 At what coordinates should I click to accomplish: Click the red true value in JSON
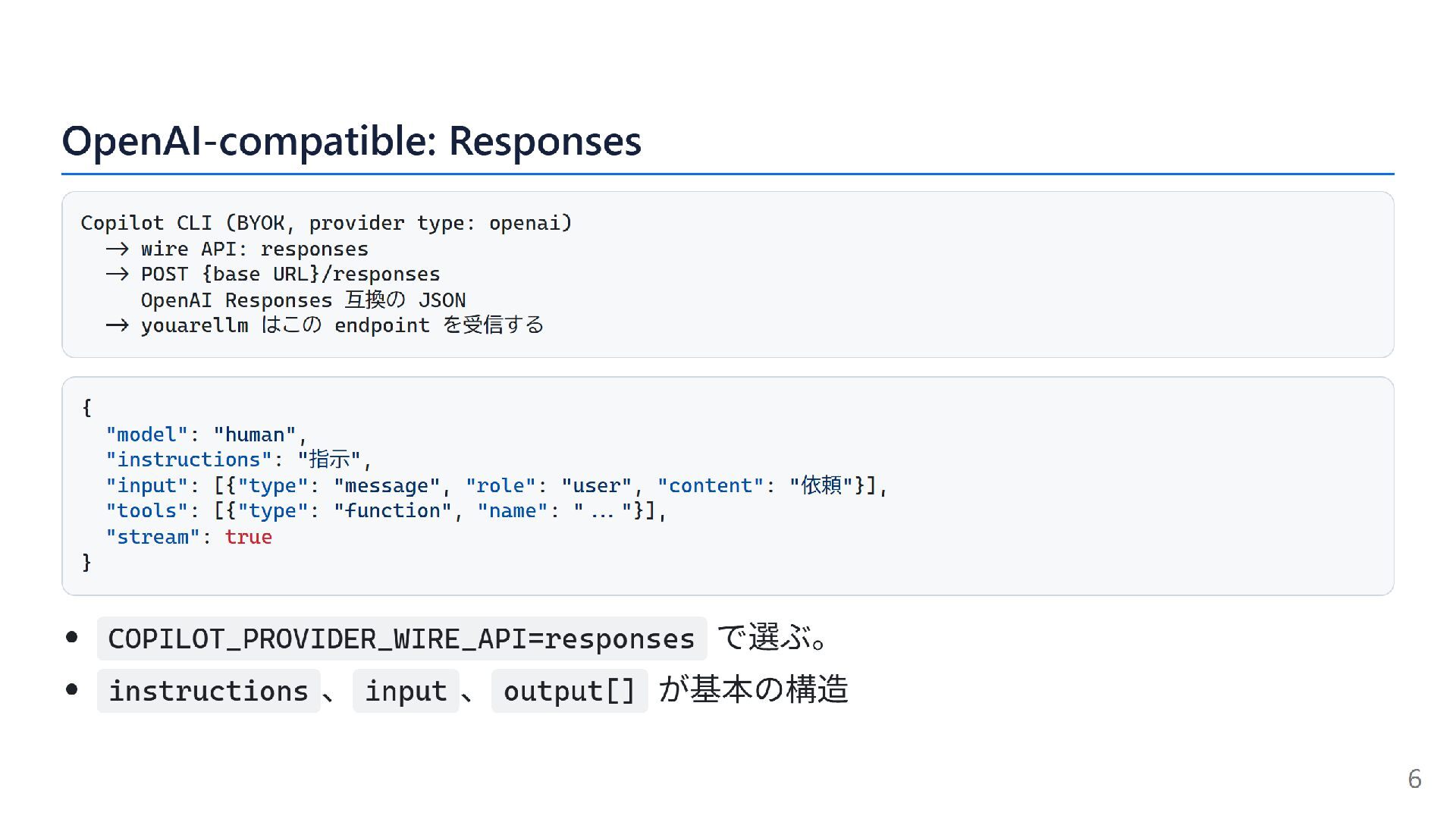pos(248,537)
